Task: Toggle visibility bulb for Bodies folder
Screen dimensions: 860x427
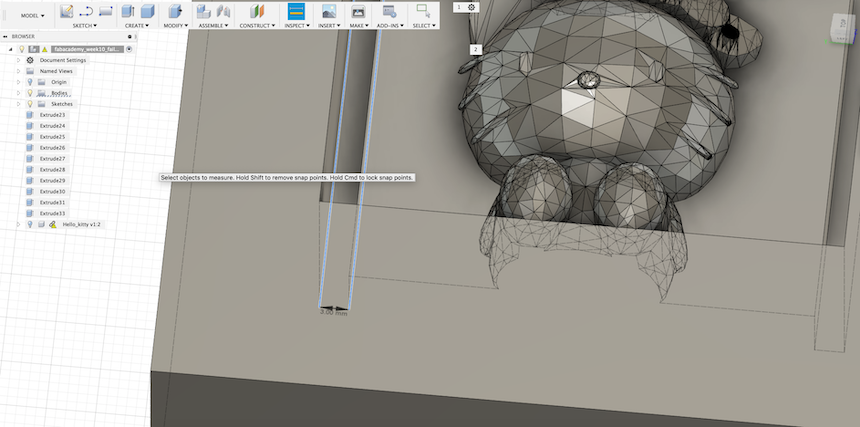Action: pos(30,93)
